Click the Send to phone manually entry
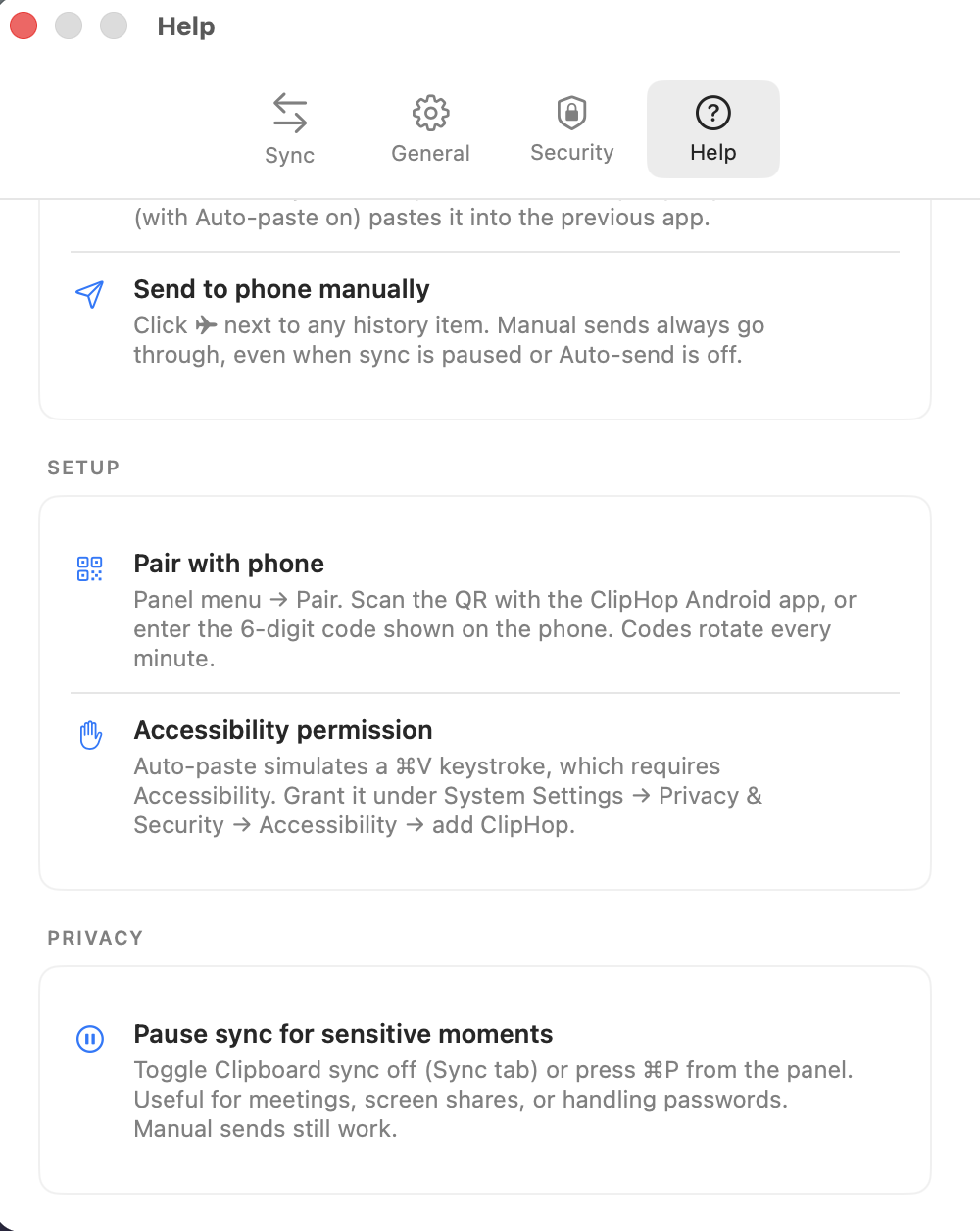This screenshot has width=980, height=1231. click(281, 289)
